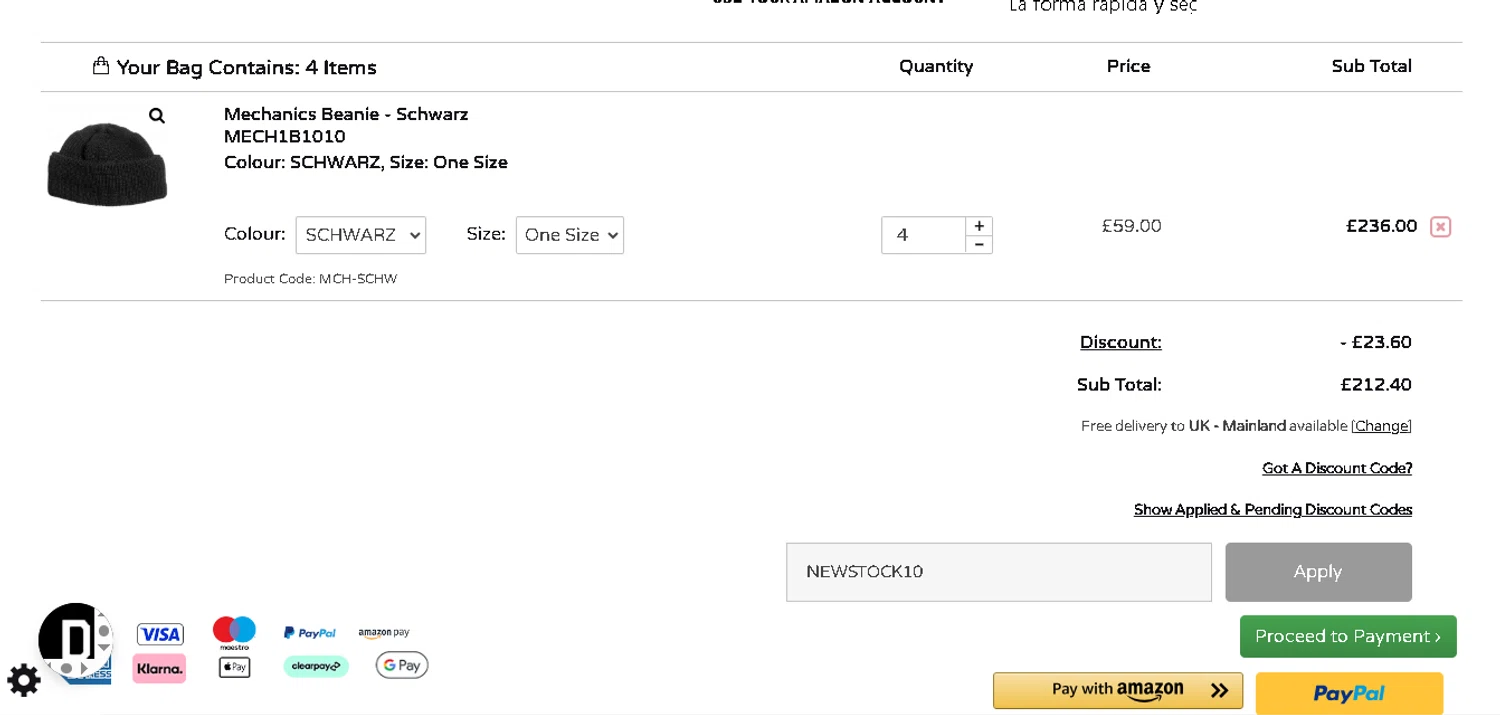Click the Klarna payment badge

tap(159, 668)
